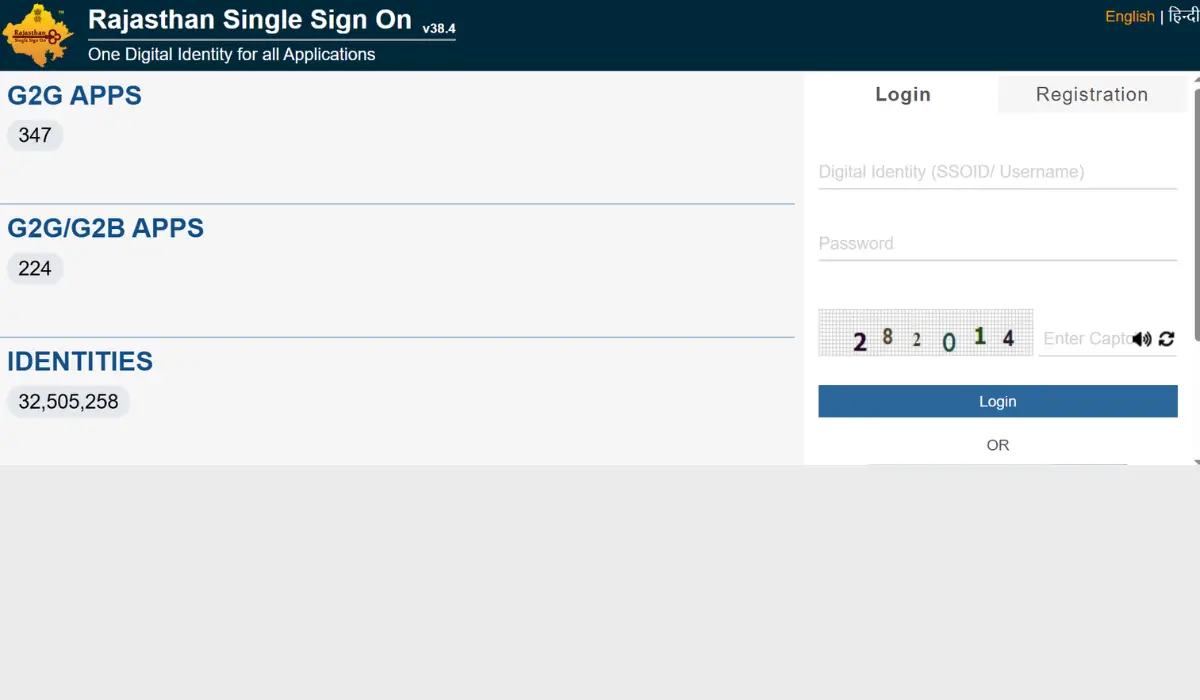This screenshot has height=700, width=1200.
Task: Click the Rajasthan SSO logo
Action: click(x=38, y=36)
